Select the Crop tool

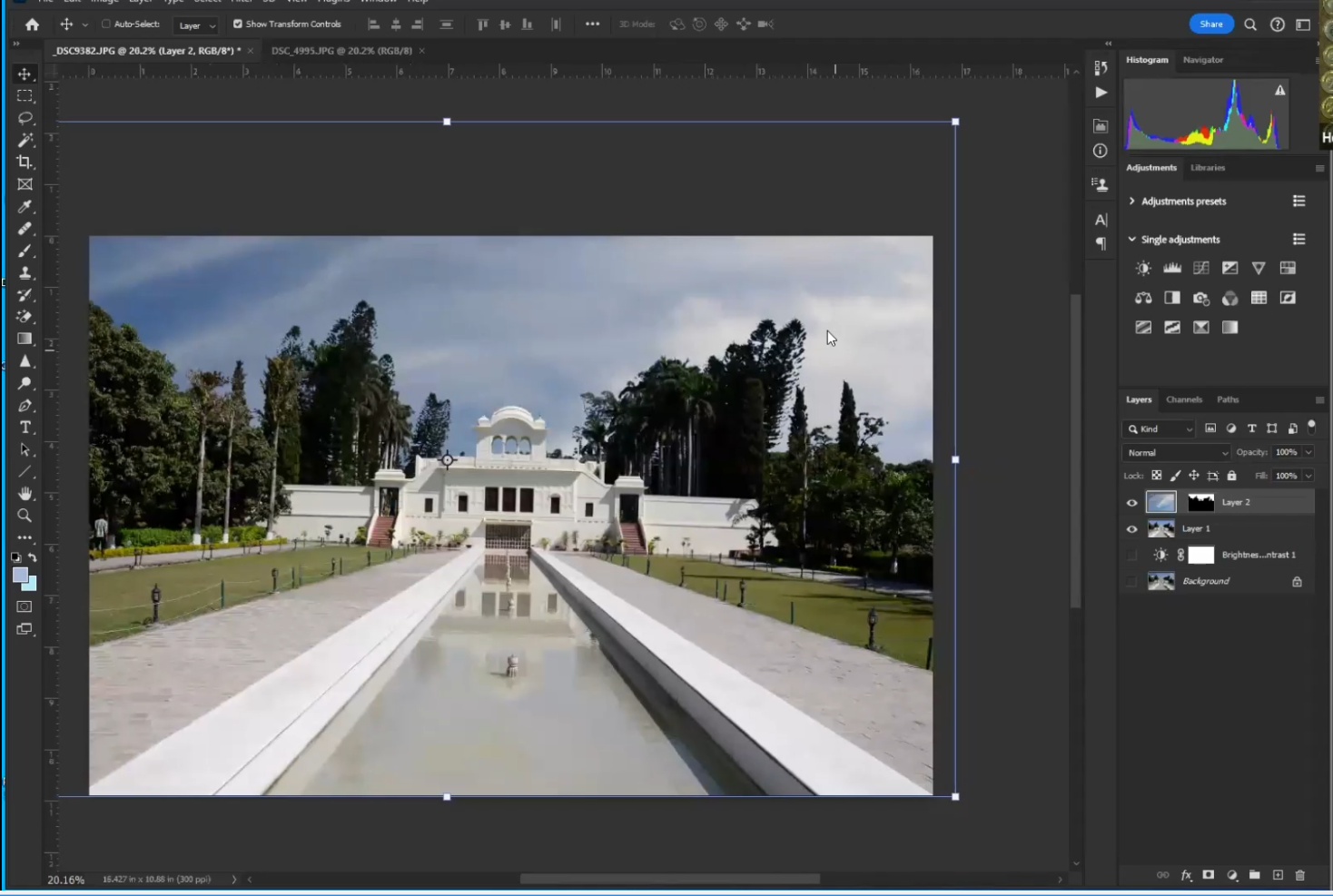coord(25,162)
